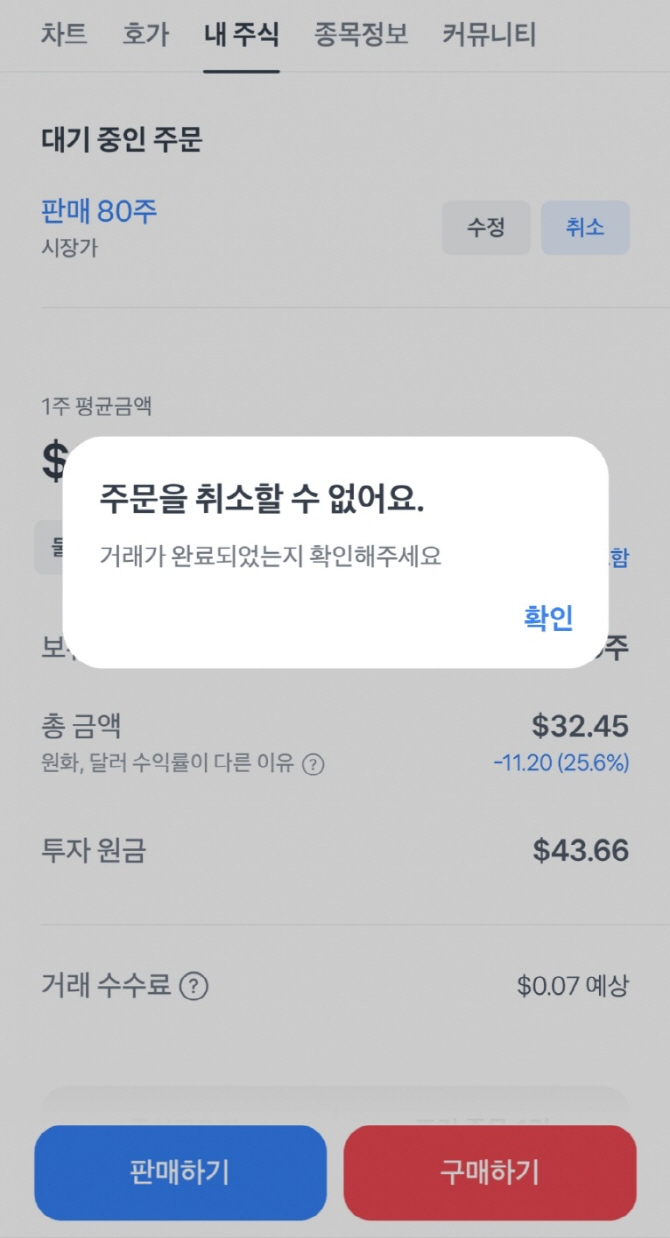Tap 수정 to edit the pending order
Image resolution: width=670 pixels, height=1238 pixels.
[485, 228]
